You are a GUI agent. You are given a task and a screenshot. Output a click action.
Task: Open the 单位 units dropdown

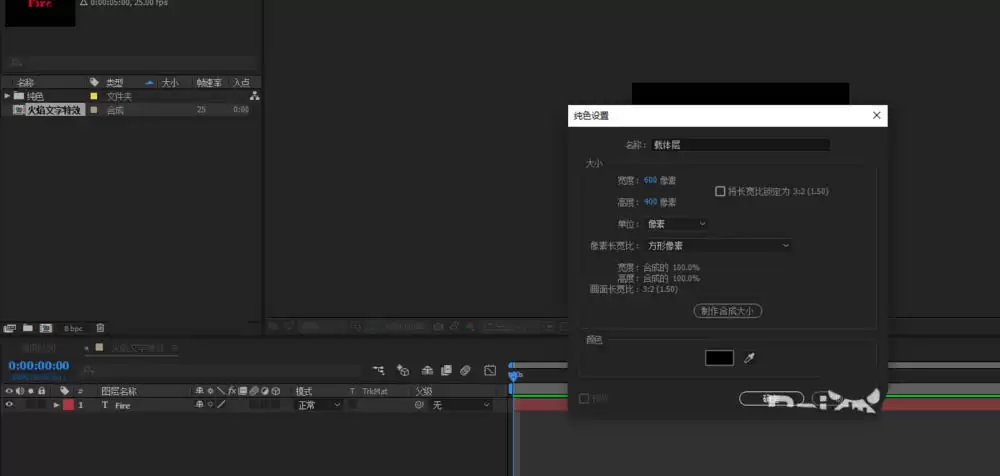tap(677, 224)
